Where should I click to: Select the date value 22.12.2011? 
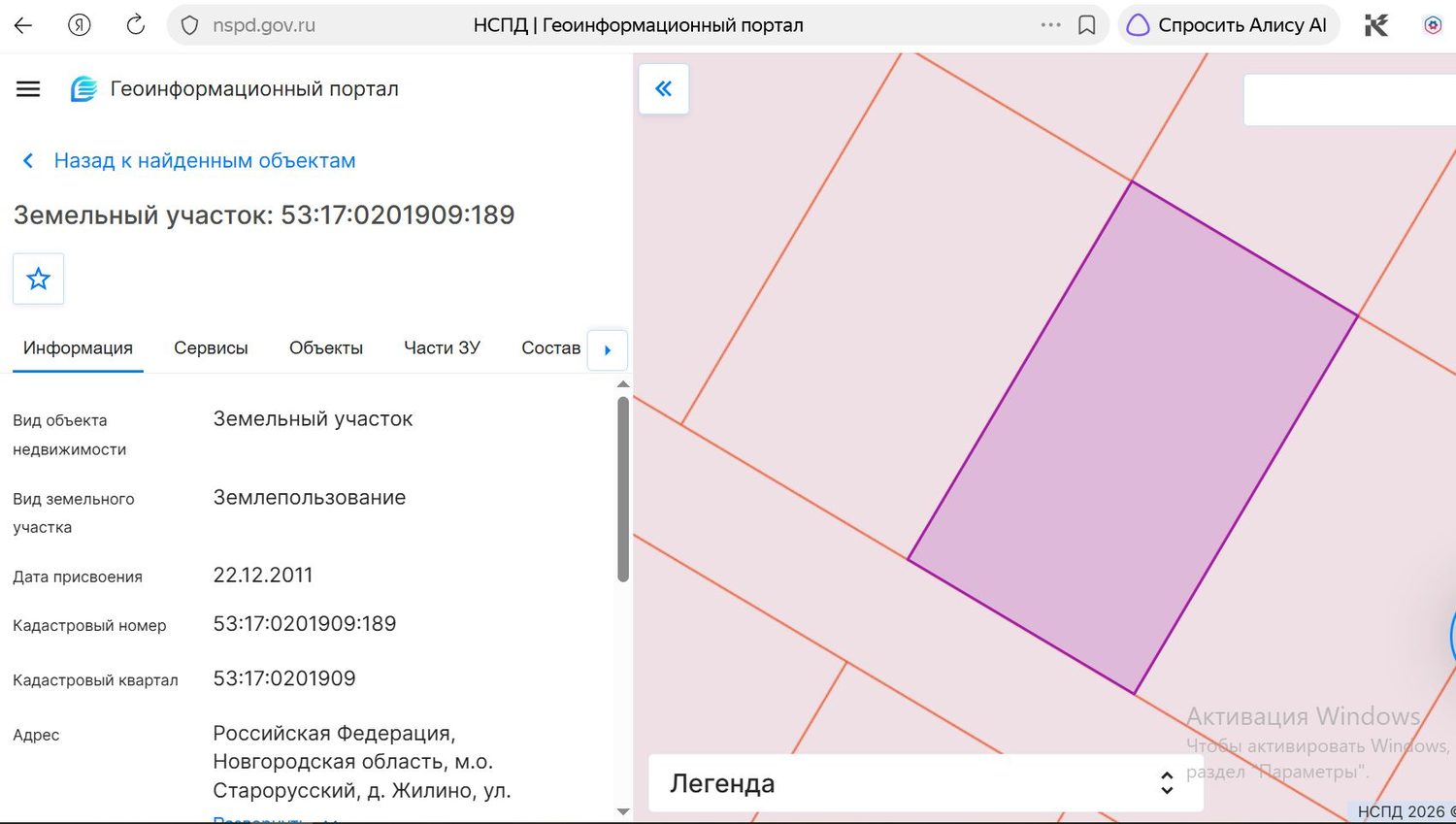pyautogui.click(x=263, y=576)
